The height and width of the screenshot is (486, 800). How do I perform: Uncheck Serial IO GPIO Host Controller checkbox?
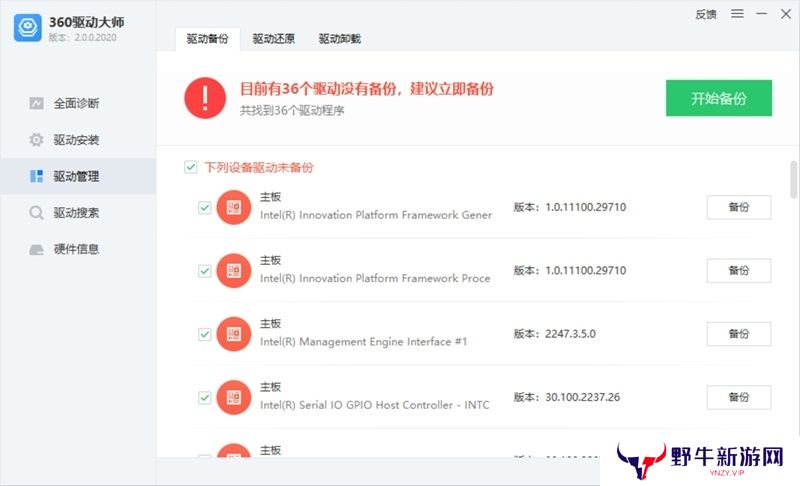point(205,397)
